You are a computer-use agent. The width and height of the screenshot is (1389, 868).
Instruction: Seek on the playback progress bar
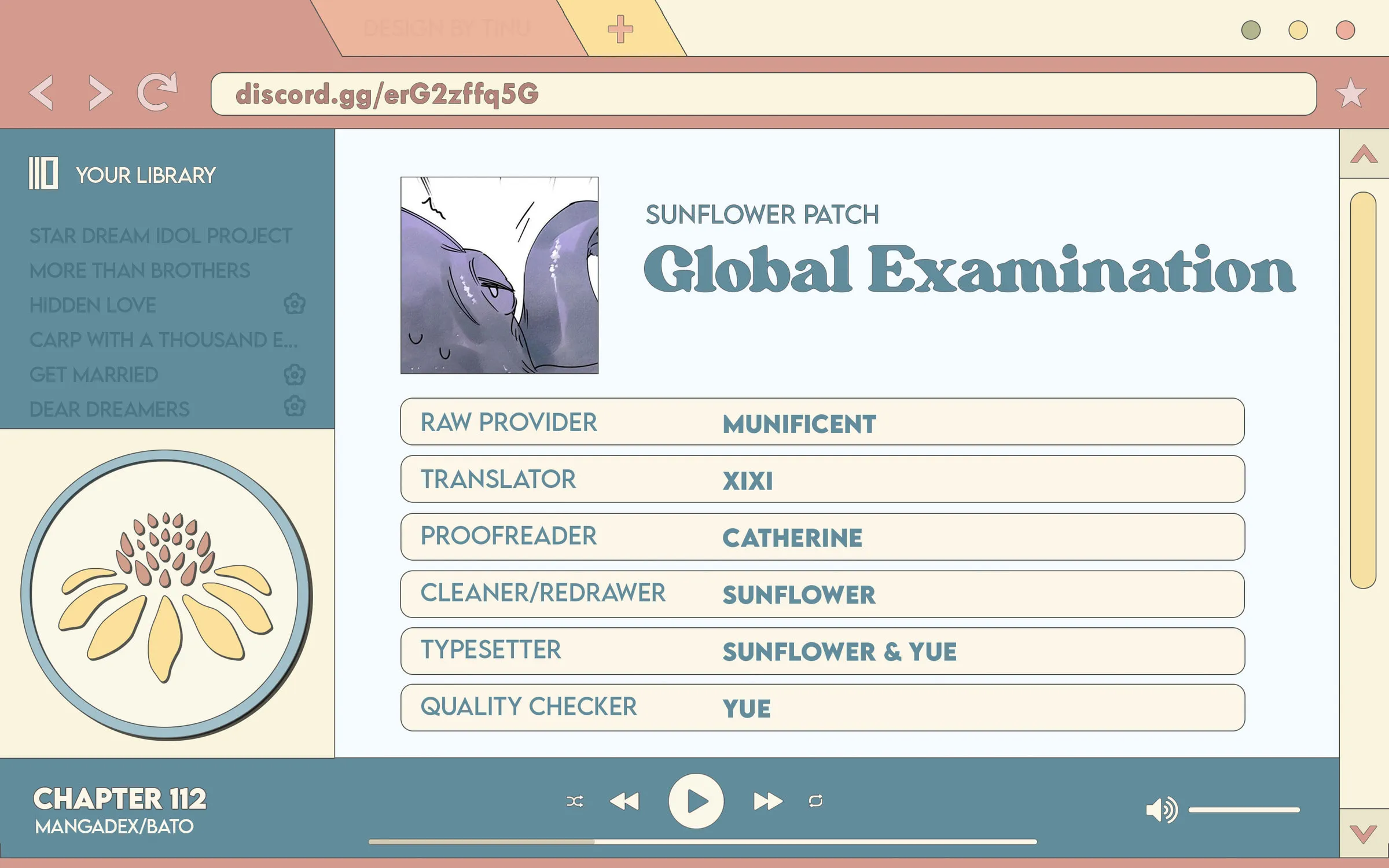[703, 842]
